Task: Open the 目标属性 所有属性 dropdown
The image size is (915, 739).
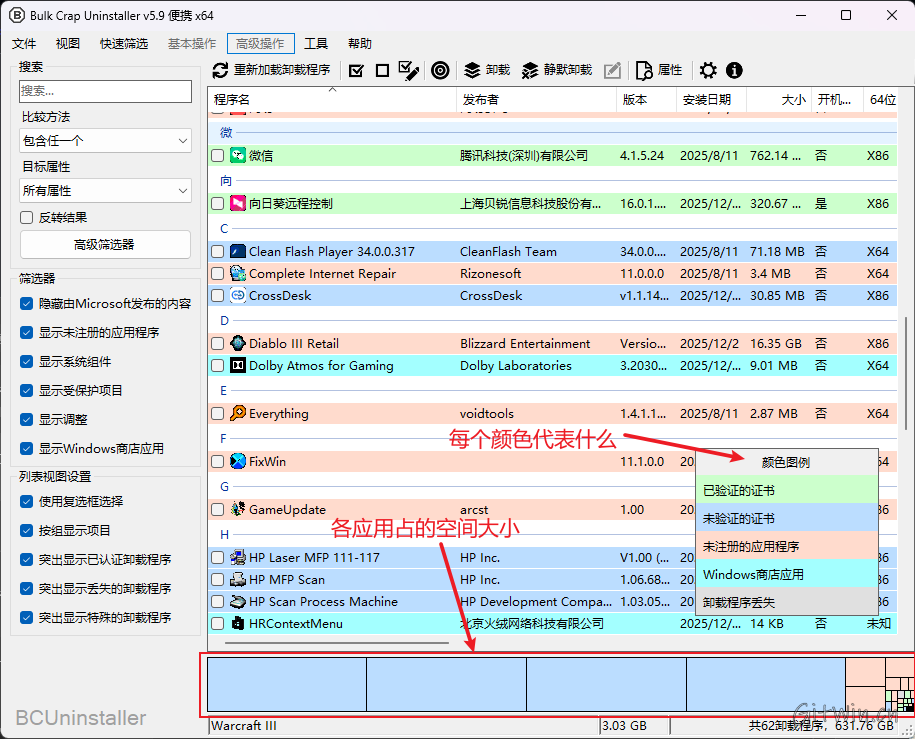Action: 105,191
